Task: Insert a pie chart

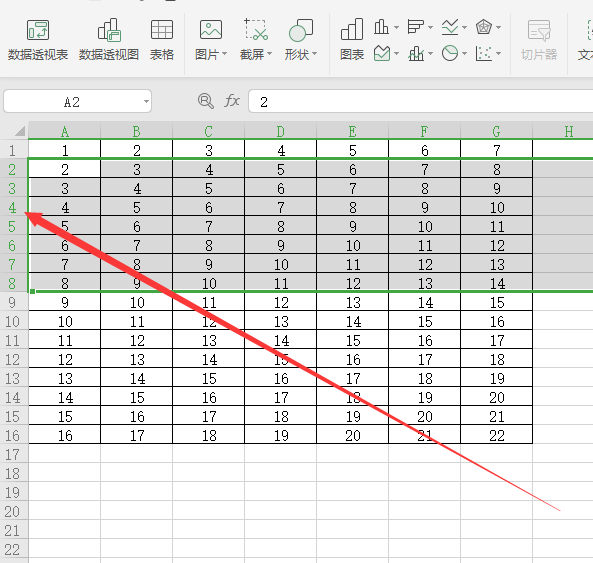Action: pyautogui.click(x=450, y=53)
